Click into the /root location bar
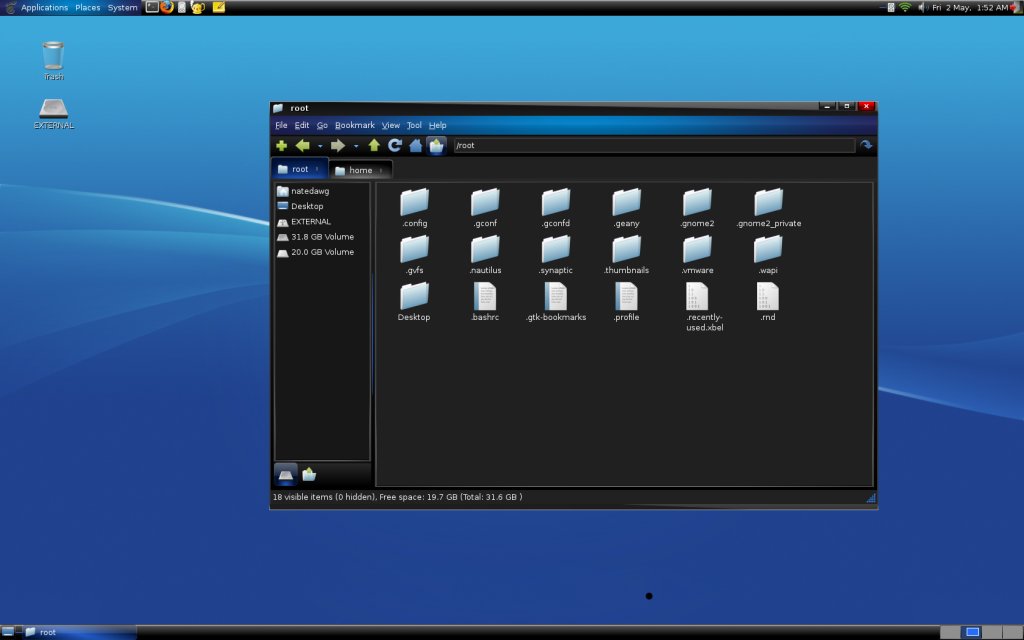Viewport: 1024px width, 640px height. click(654, 146)
